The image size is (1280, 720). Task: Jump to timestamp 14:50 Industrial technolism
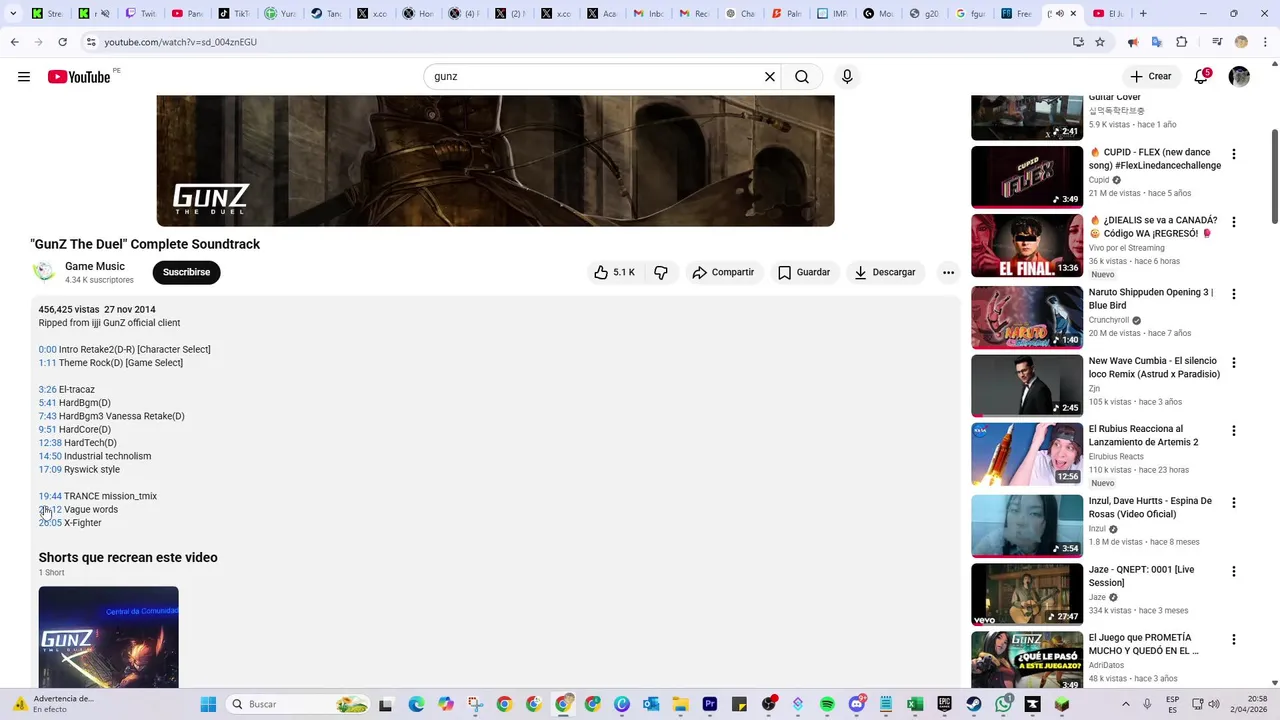click(50, 456)
